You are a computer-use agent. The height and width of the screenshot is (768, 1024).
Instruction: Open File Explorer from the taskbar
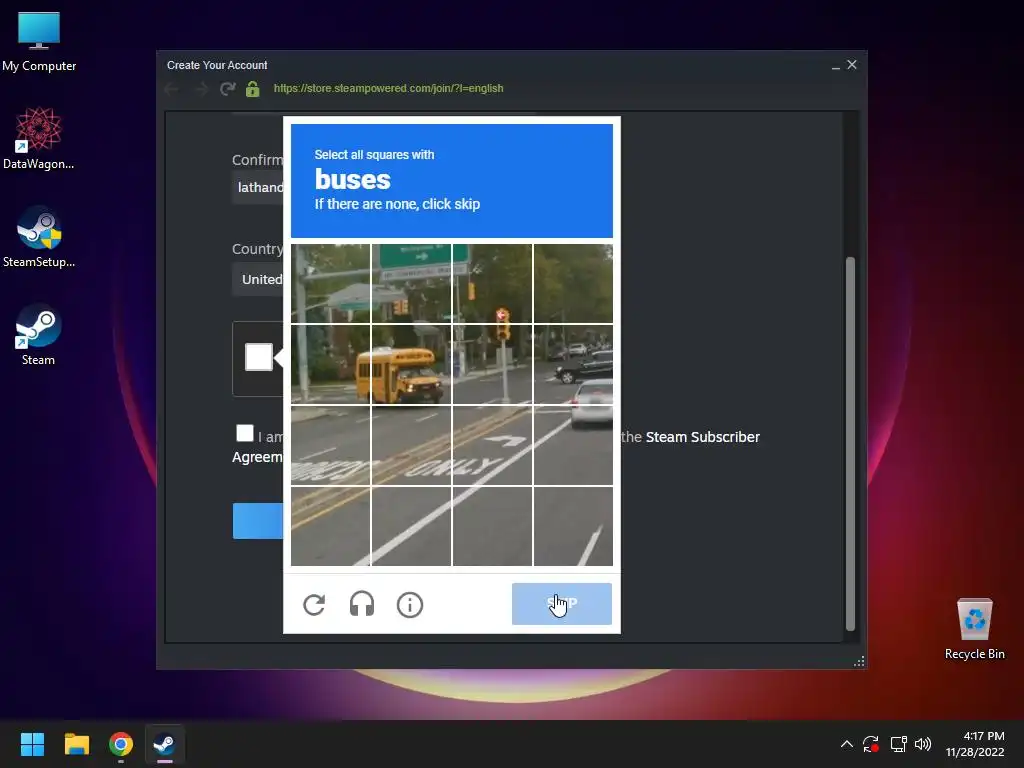[76, 744]
